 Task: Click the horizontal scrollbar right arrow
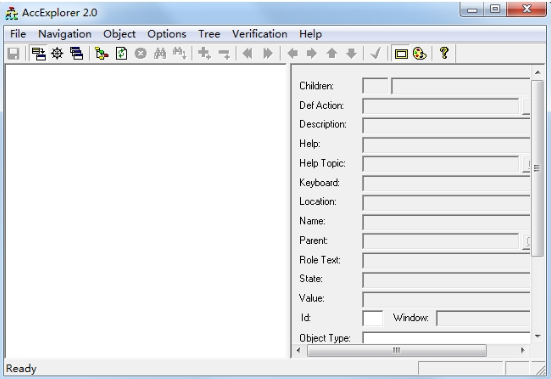pos(523,350)
